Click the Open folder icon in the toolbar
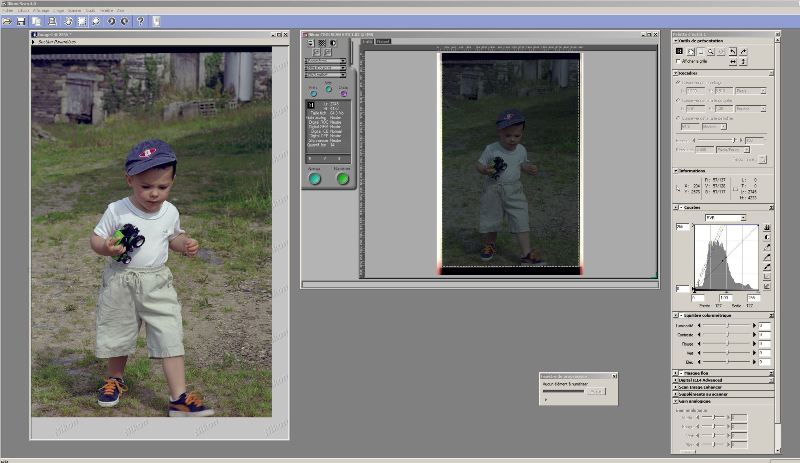This screenshot has width=800, height=463. click(x=7, y=21)
